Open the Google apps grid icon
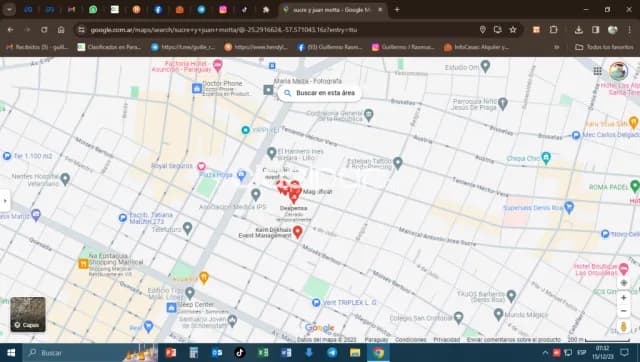 [x=598, y=71]
